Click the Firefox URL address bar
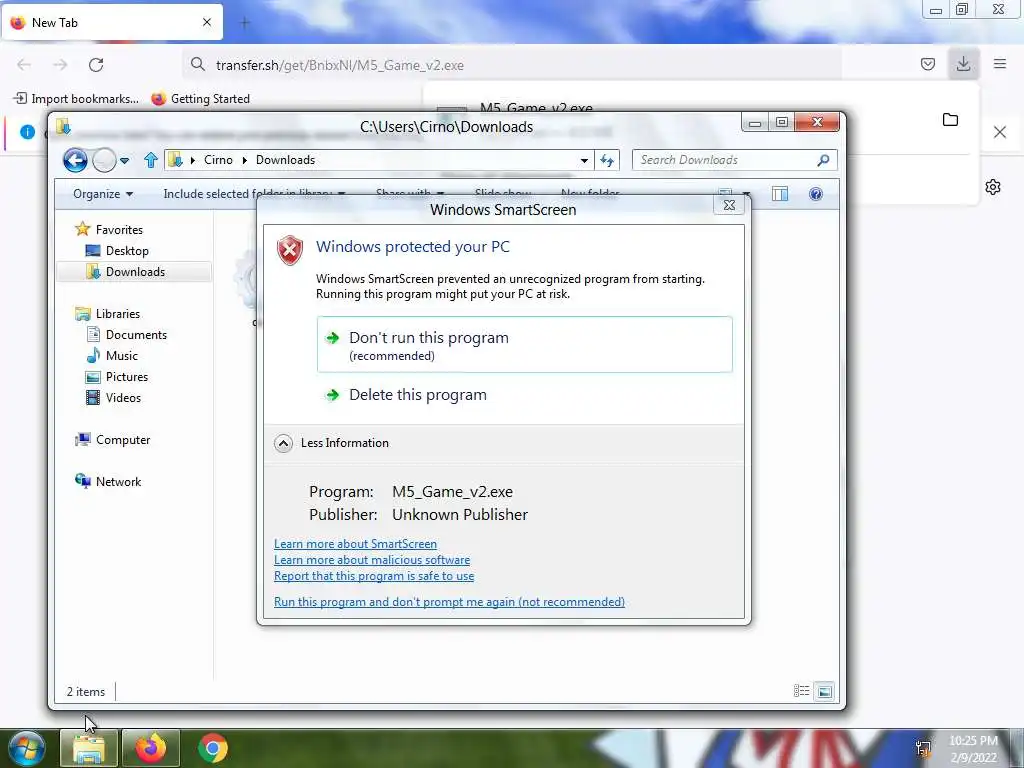The height and width of the screenshot is (768, 1024). click(512, 65)
